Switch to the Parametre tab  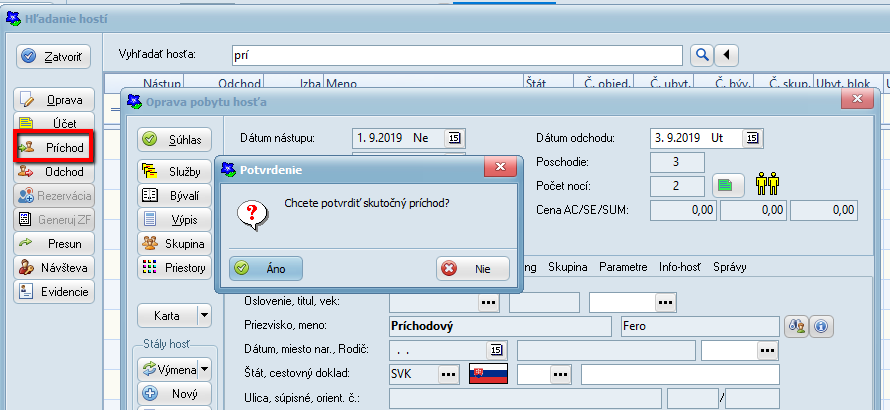(x=623, y=267)
